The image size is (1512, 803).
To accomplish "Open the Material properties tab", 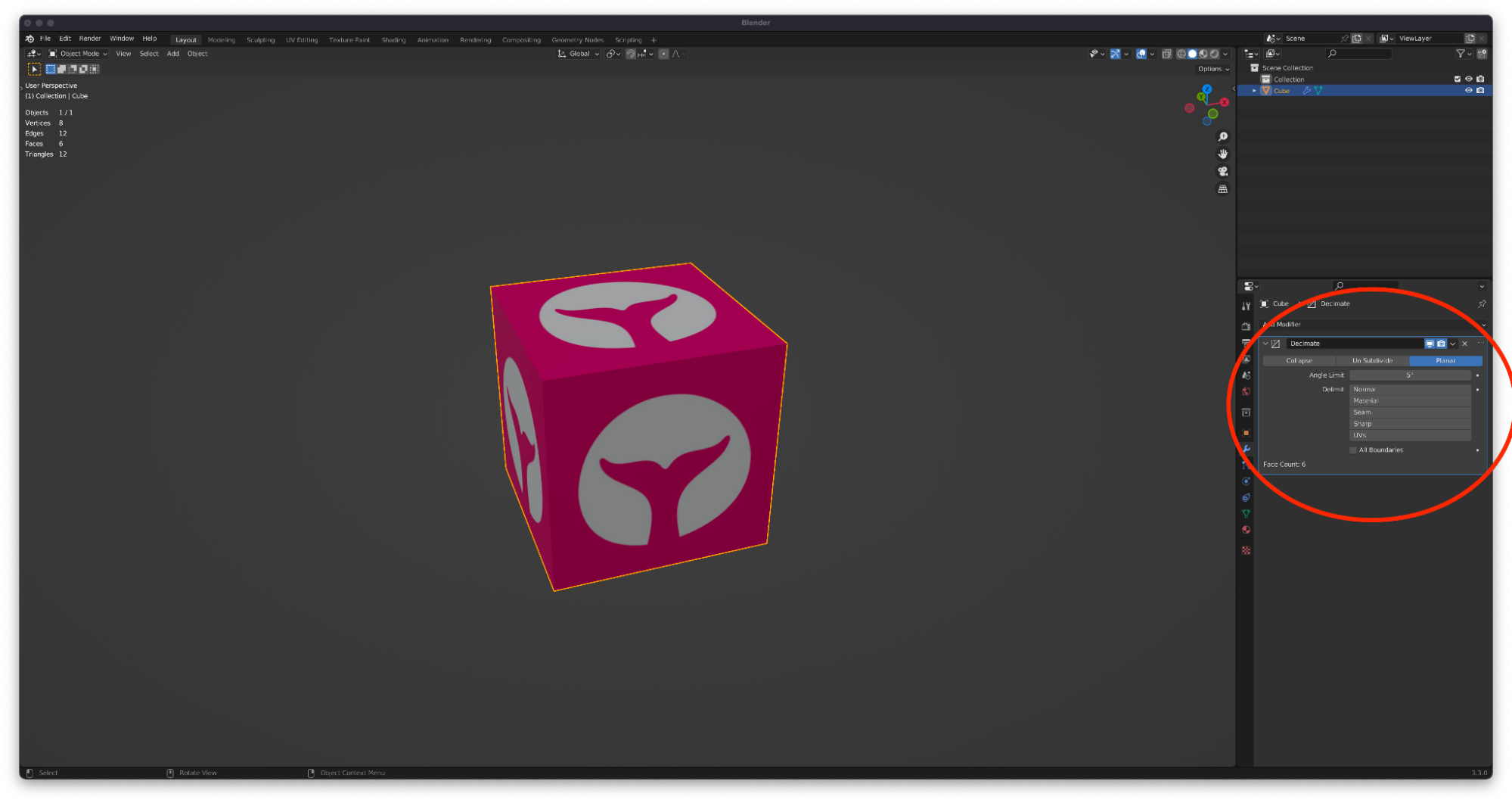I will tap(1246, 530).
